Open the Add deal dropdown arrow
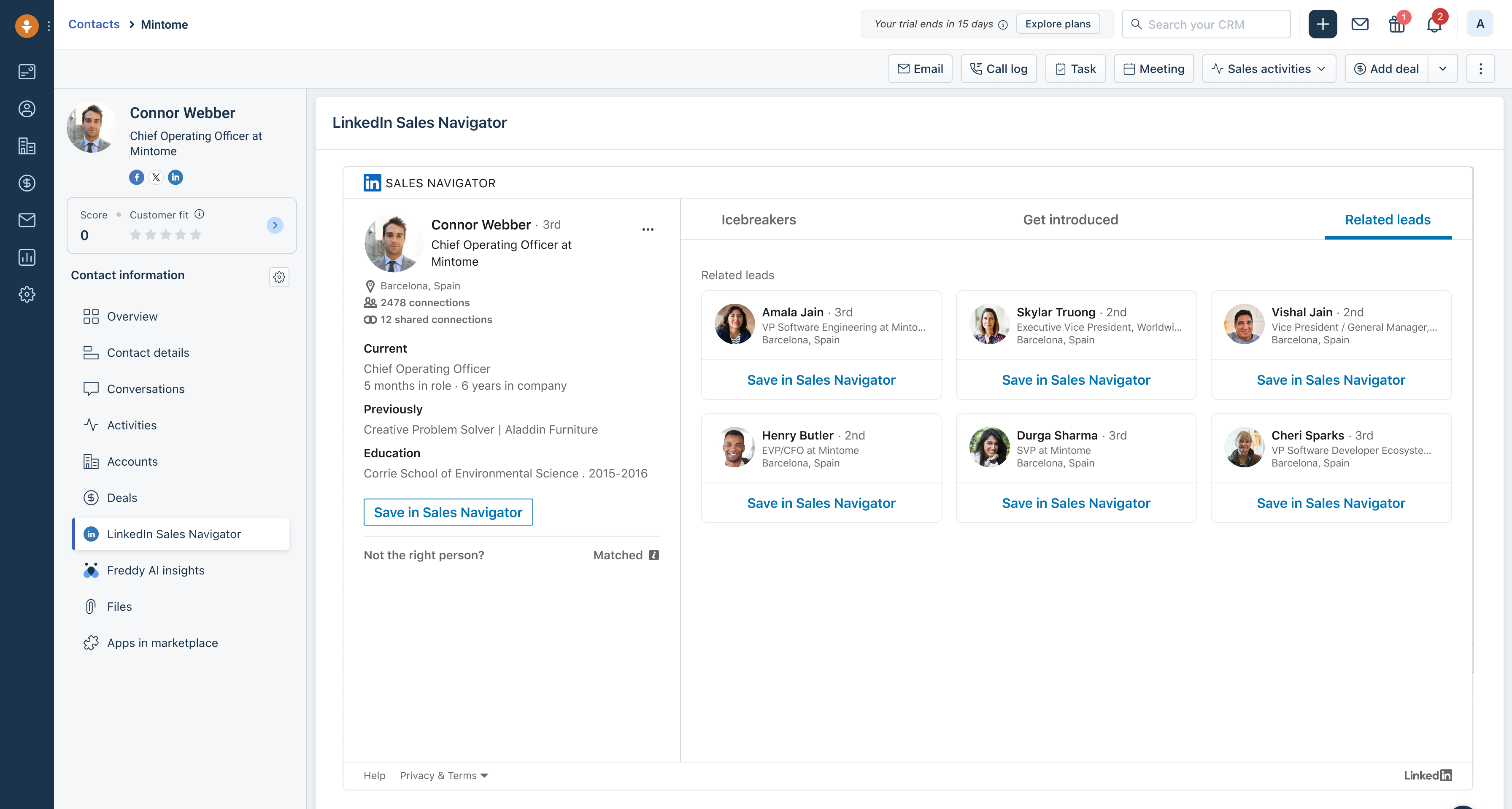Image resolution: width=1512 pixels, height=809 pixels. (1443, 69)
